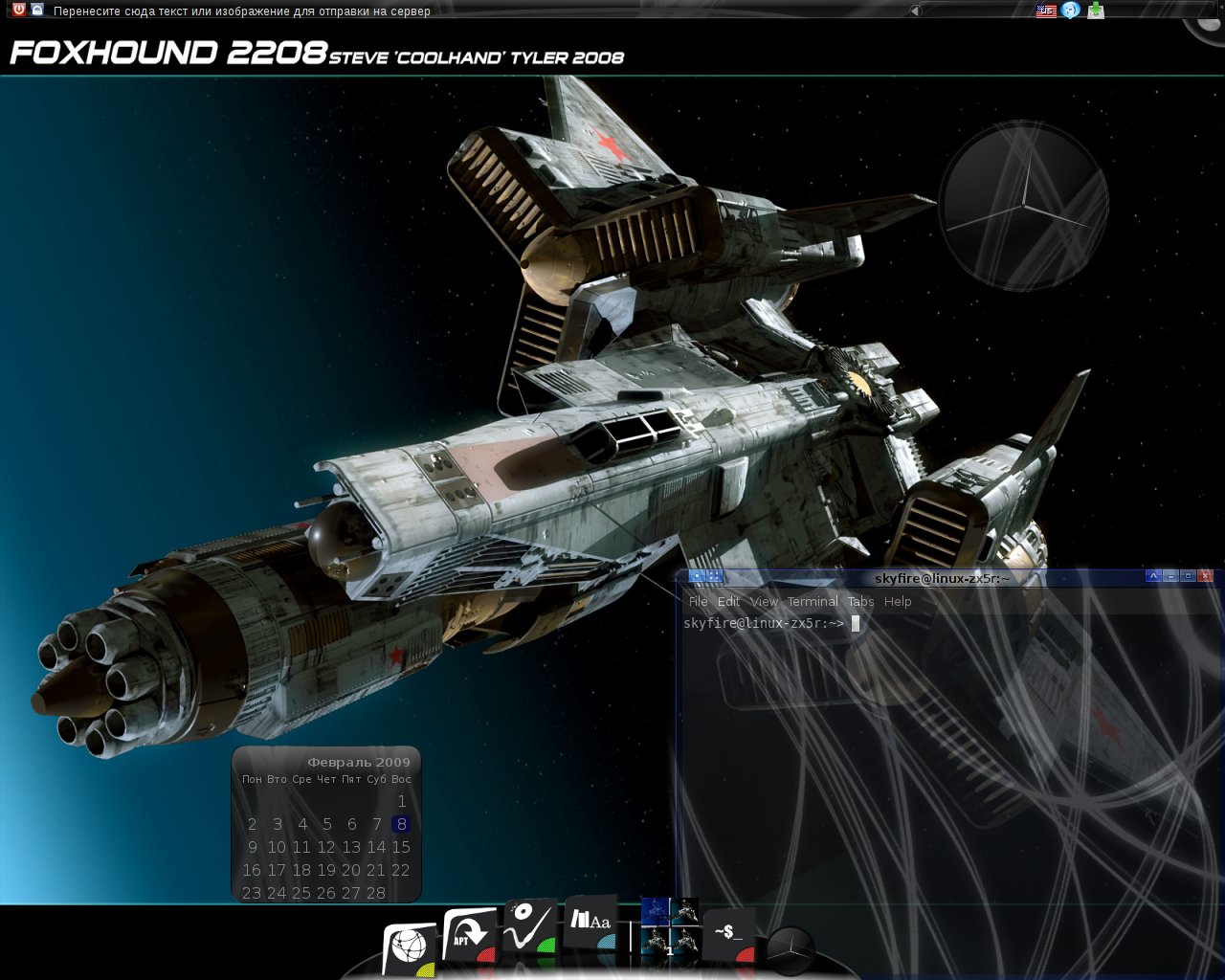
Task: Select day 11 in the calendar widget
Action: pos(301,847)
